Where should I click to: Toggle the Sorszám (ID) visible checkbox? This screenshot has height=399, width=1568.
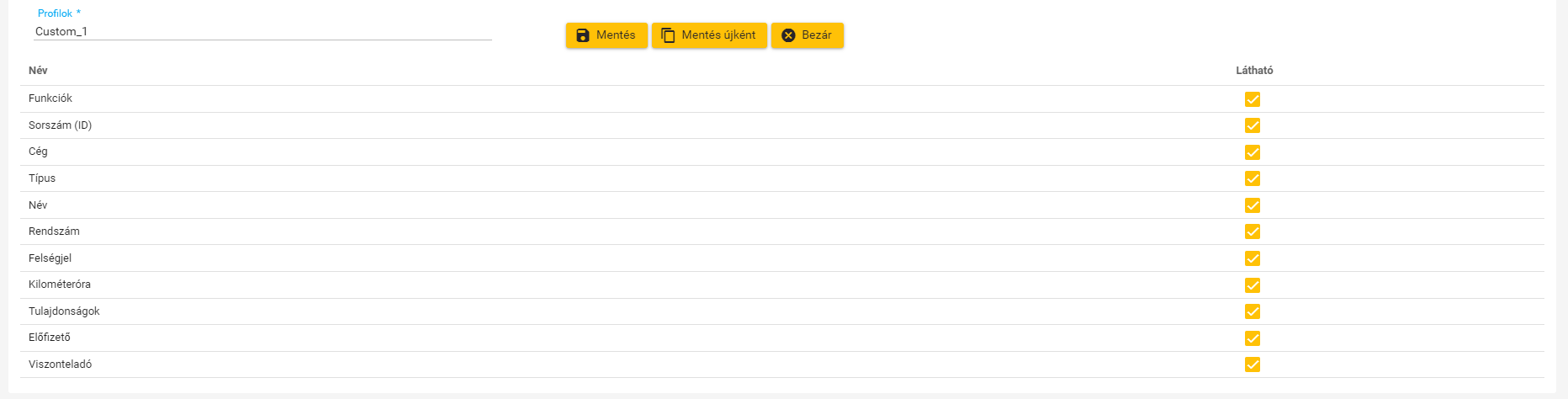[x=1253, y=125]
